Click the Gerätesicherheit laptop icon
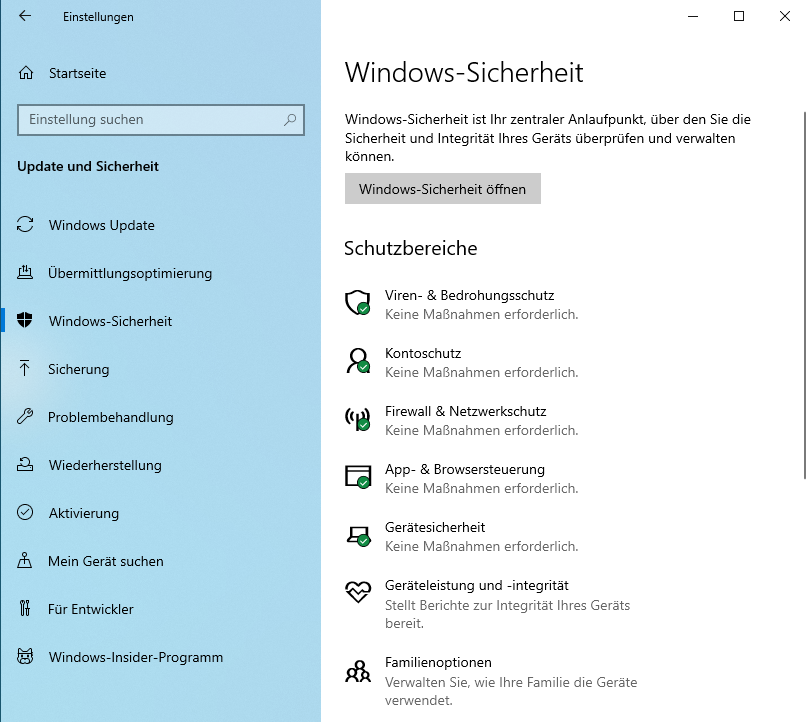Image resolution: width=806 pixels, height=722 pixels. pos(358,536)
